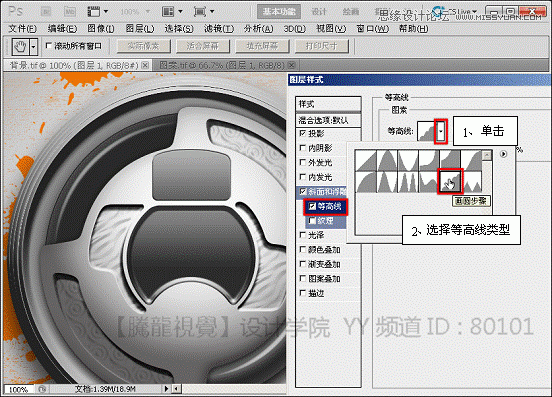Open the tool preset picker arrow

pyautogui.click(x=34, y=46)
